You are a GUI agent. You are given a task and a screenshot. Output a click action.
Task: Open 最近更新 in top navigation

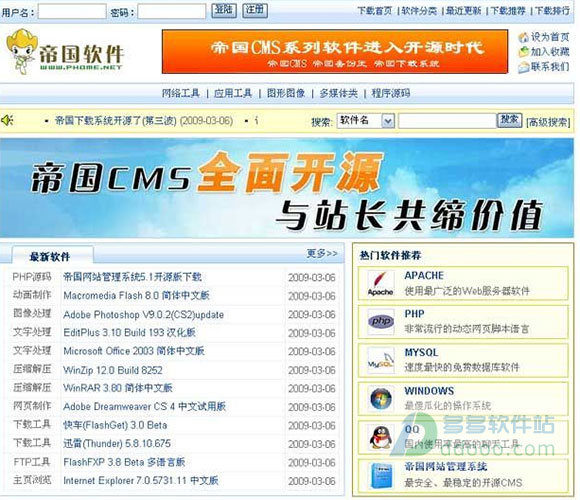[463, 11]
